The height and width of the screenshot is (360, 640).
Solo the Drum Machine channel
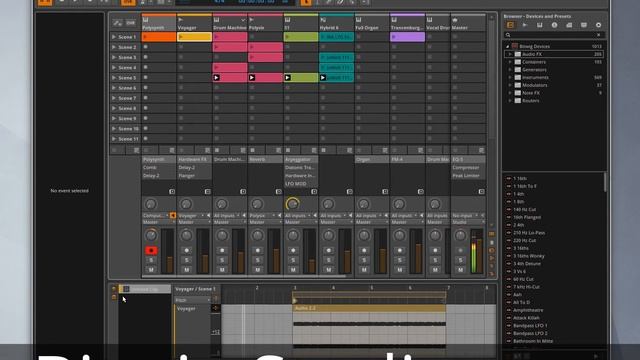pyautogui.click(x=222, y=260)
